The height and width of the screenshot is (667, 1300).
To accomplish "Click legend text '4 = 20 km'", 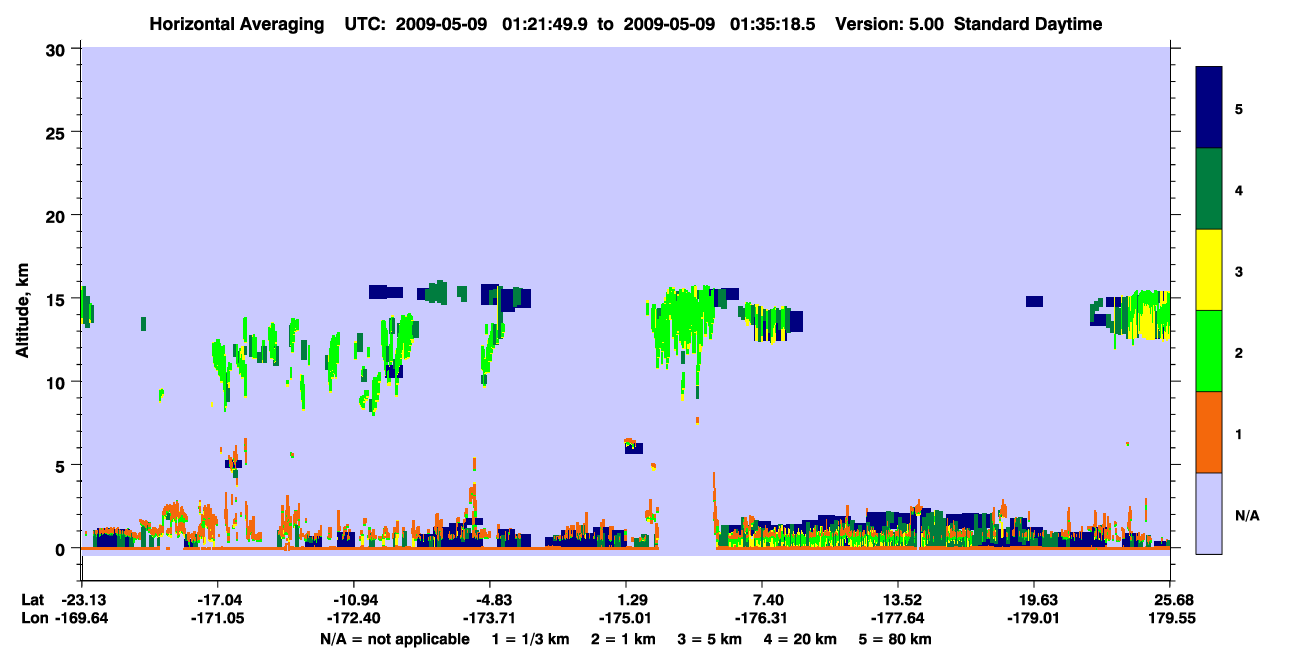I will 798,639.
